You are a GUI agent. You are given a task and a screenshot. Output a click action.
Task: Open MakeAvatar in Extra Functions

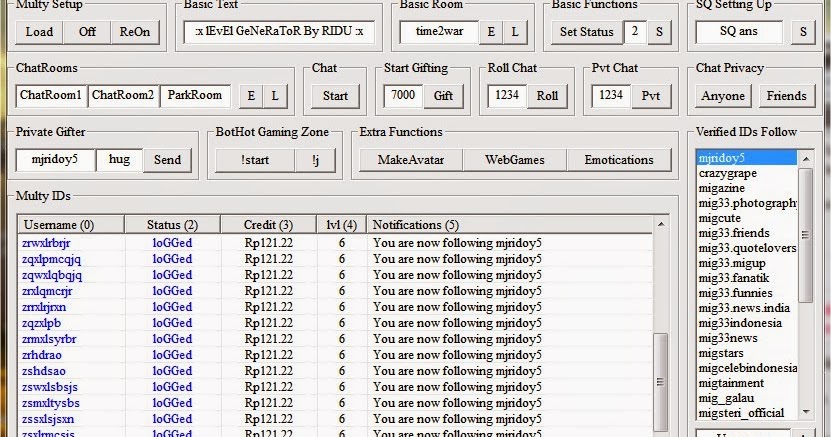click(x=411, y=160)
